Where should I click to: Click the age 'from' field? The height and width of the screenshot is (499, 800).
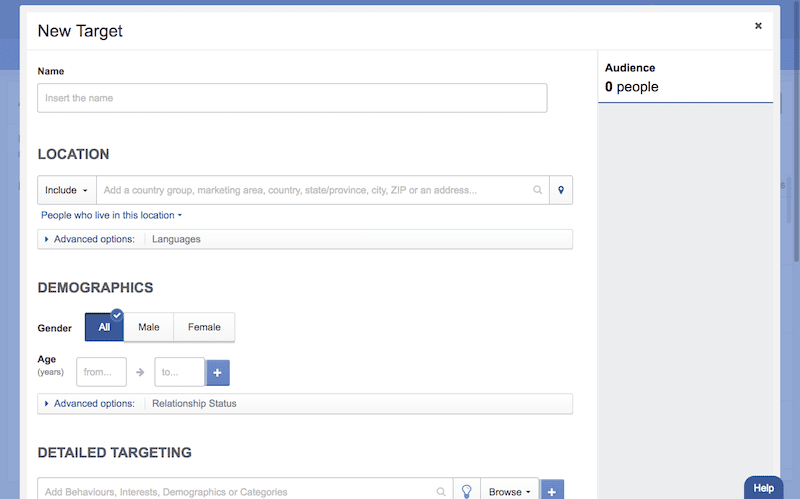[x=101, y=372]
